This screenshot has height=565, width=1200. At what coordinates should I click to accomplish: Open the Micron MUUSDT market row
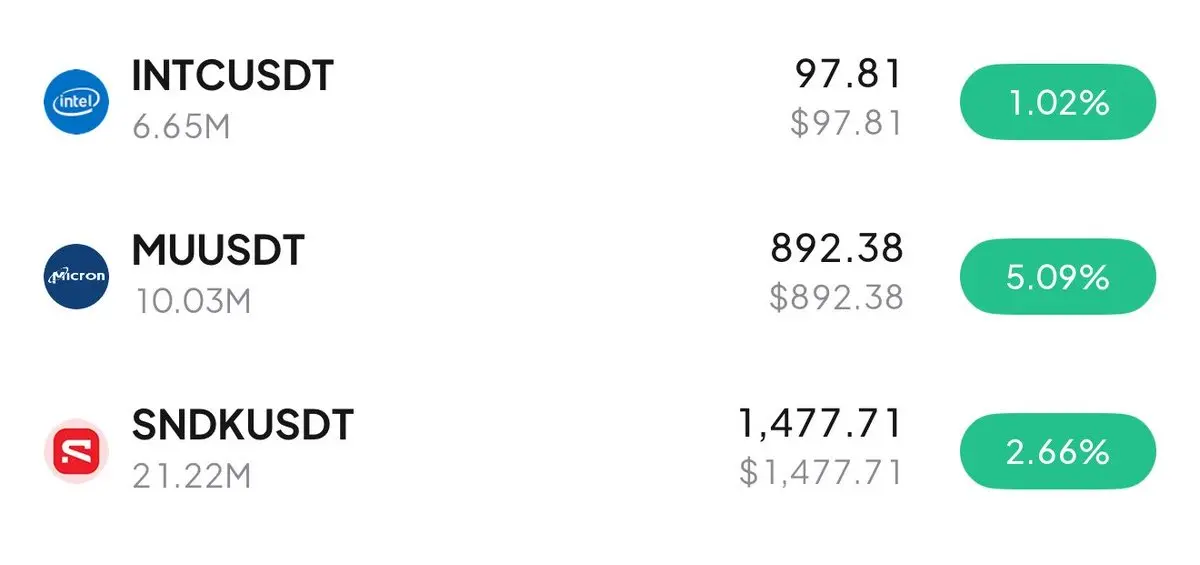(x=600, y=276)
